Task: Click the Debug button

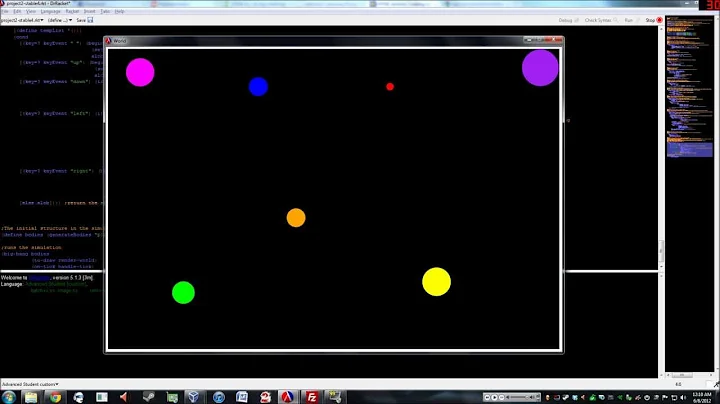Action: 568,20
